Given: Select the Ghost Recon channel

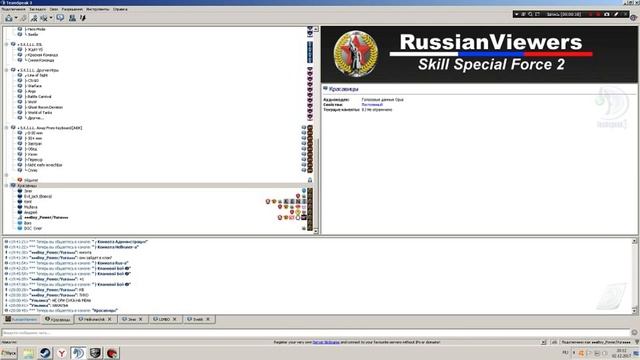Looking at the screenshot, I should click(44, 107).
